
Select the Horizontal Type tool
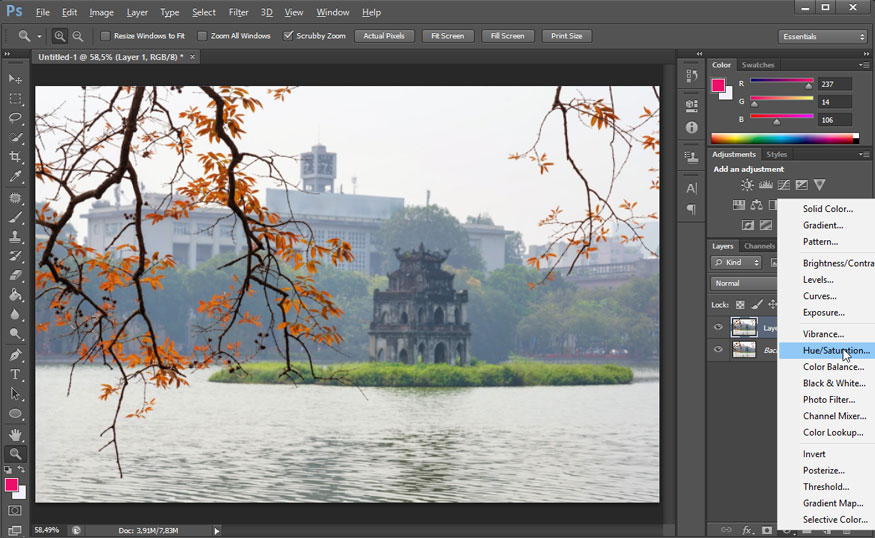click(15, 374)
